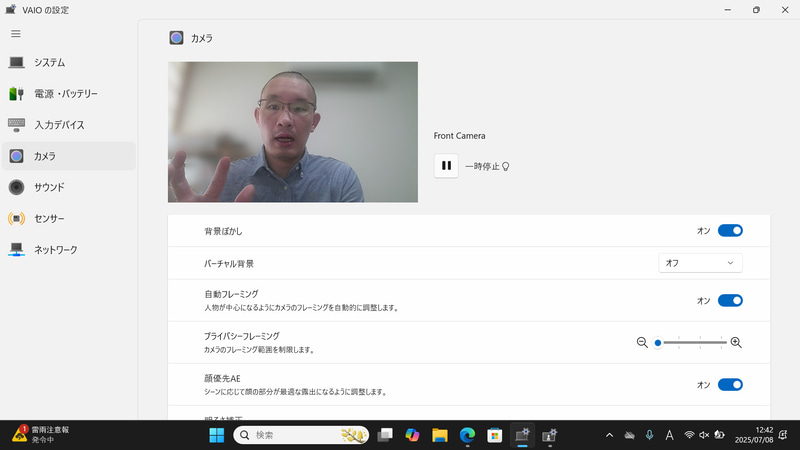Open the hamburger navigation menu
The height and width of the screenshot is (450, 800).
16,34
